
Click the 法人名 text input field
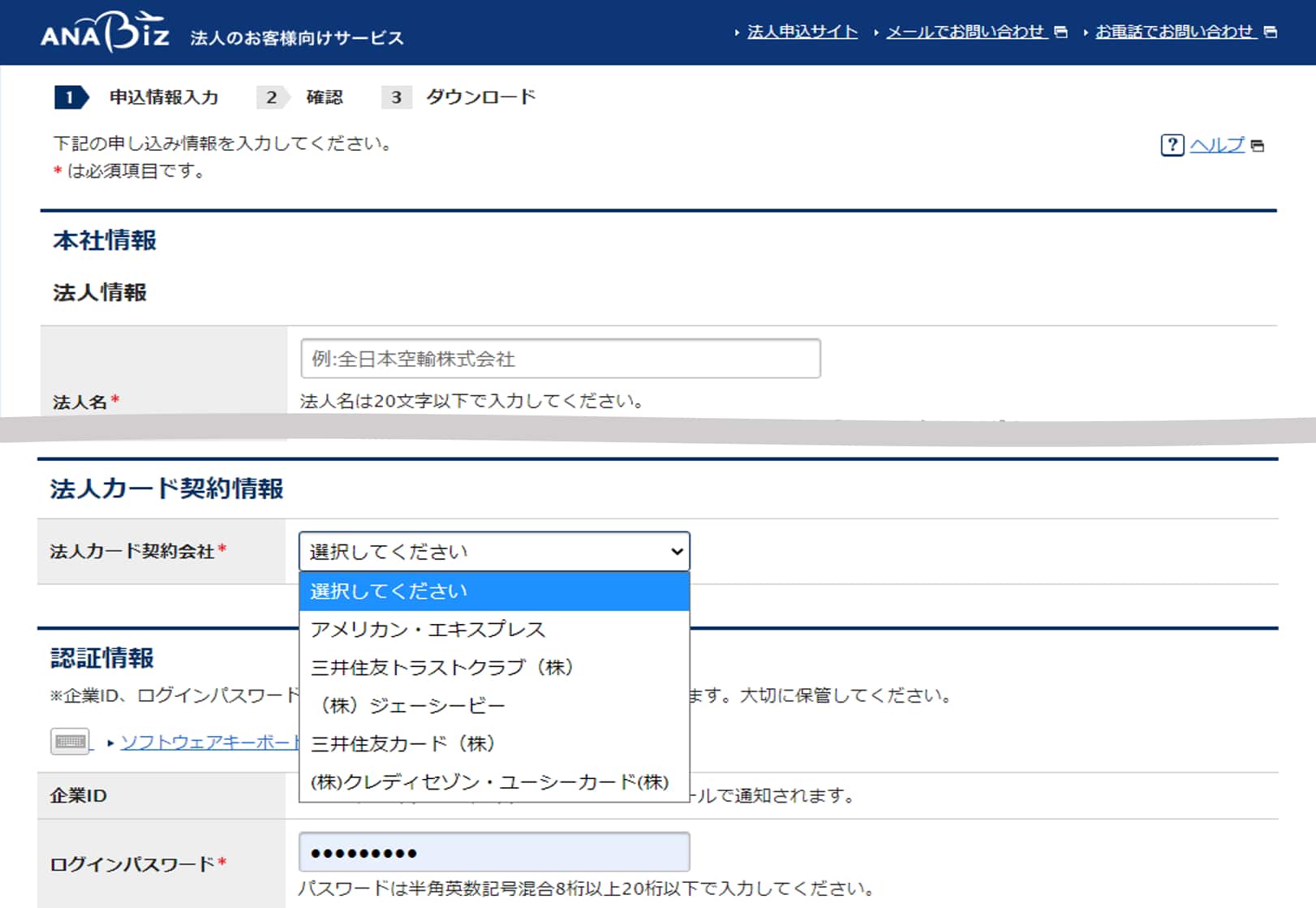tap(560, 359)
